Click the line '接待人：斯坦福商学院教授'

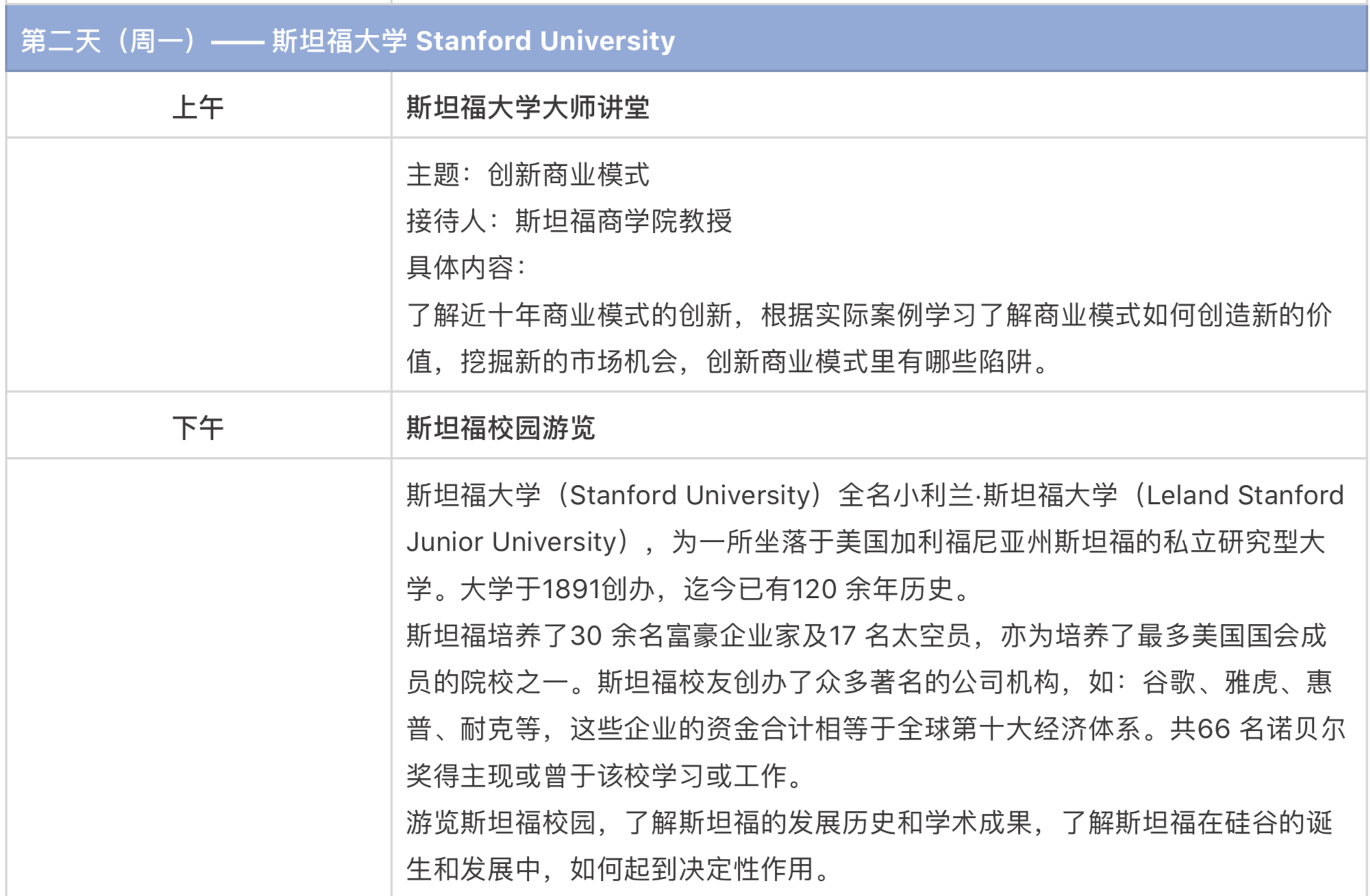pyautogui.click(x=569, y=221)
